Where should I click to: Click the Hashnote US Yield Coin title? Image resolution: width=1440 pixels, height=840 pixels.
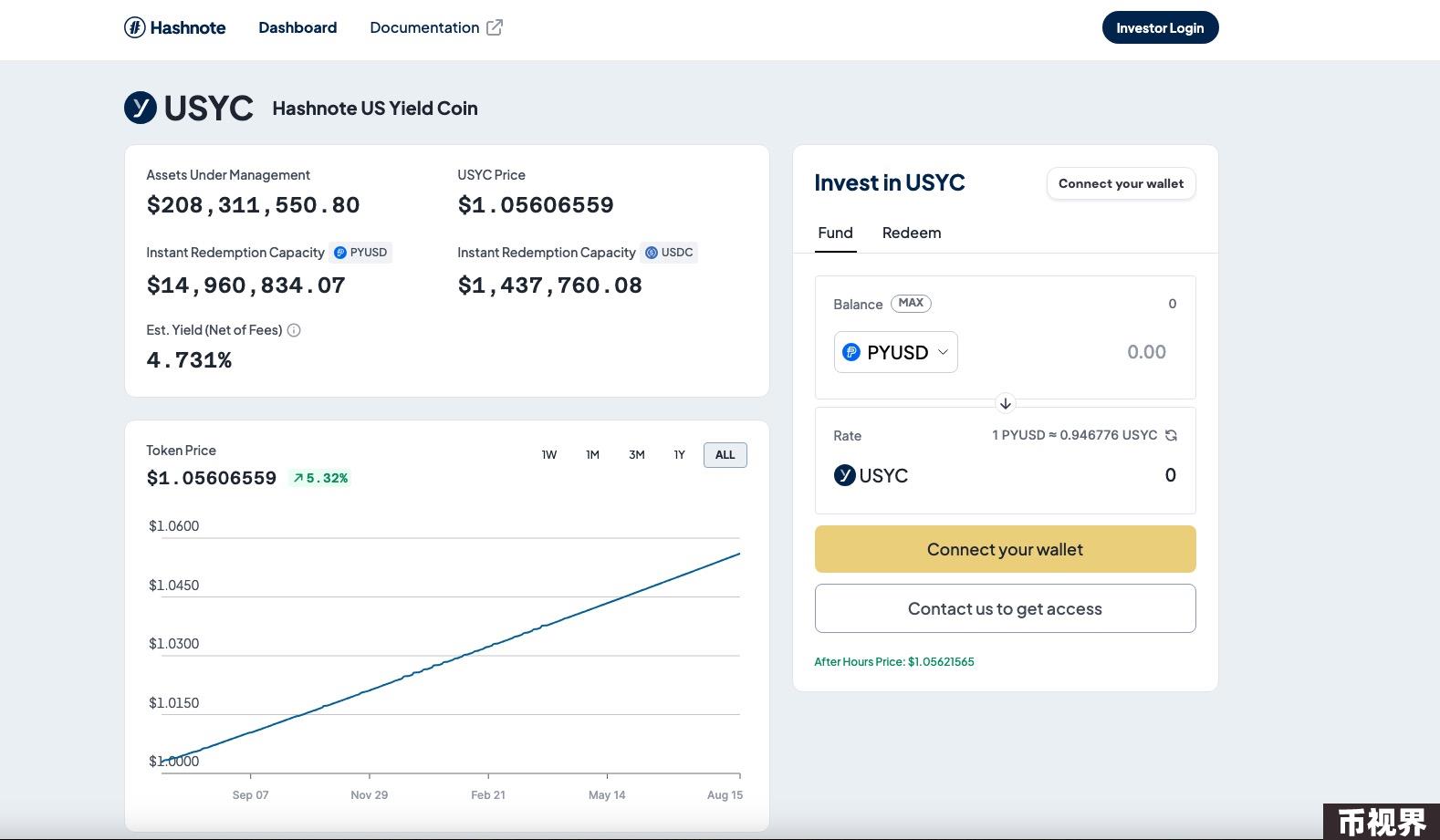click(x=375, y=109)
